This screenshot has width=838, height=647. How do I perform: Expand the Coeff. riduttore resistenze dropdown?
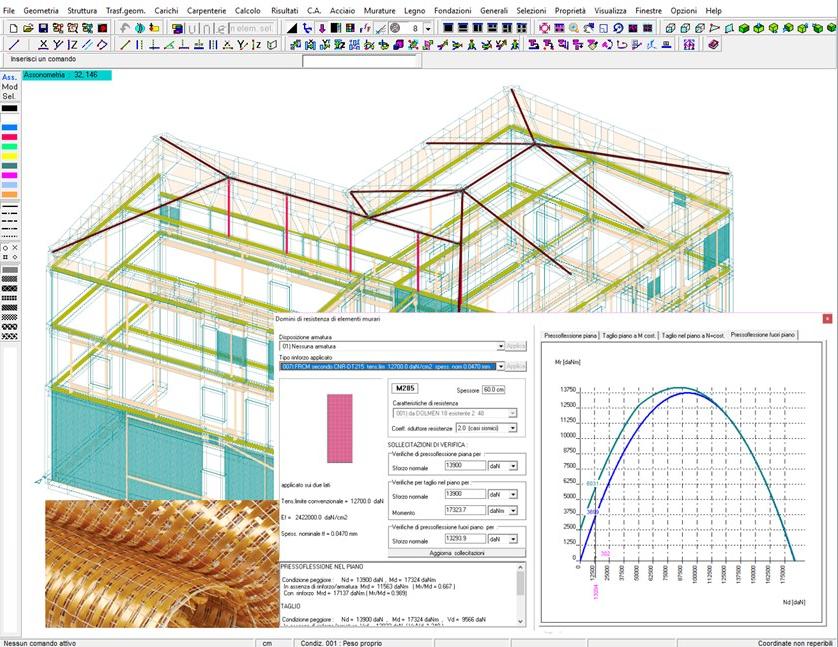pos(513,428)
